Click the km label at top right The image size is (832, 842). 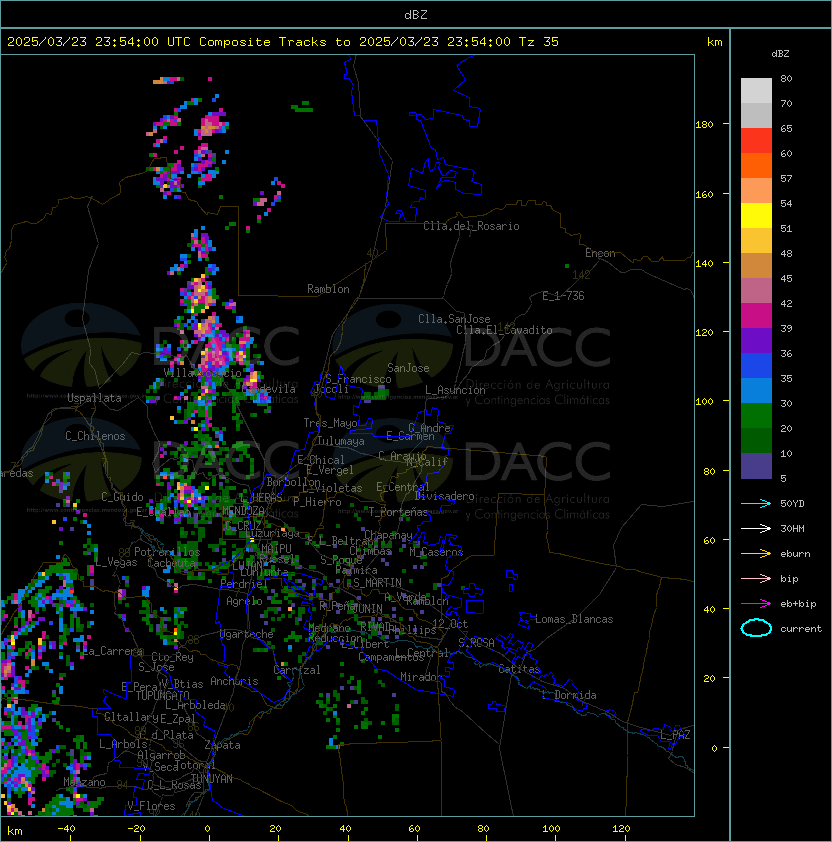tap(714, 42)
